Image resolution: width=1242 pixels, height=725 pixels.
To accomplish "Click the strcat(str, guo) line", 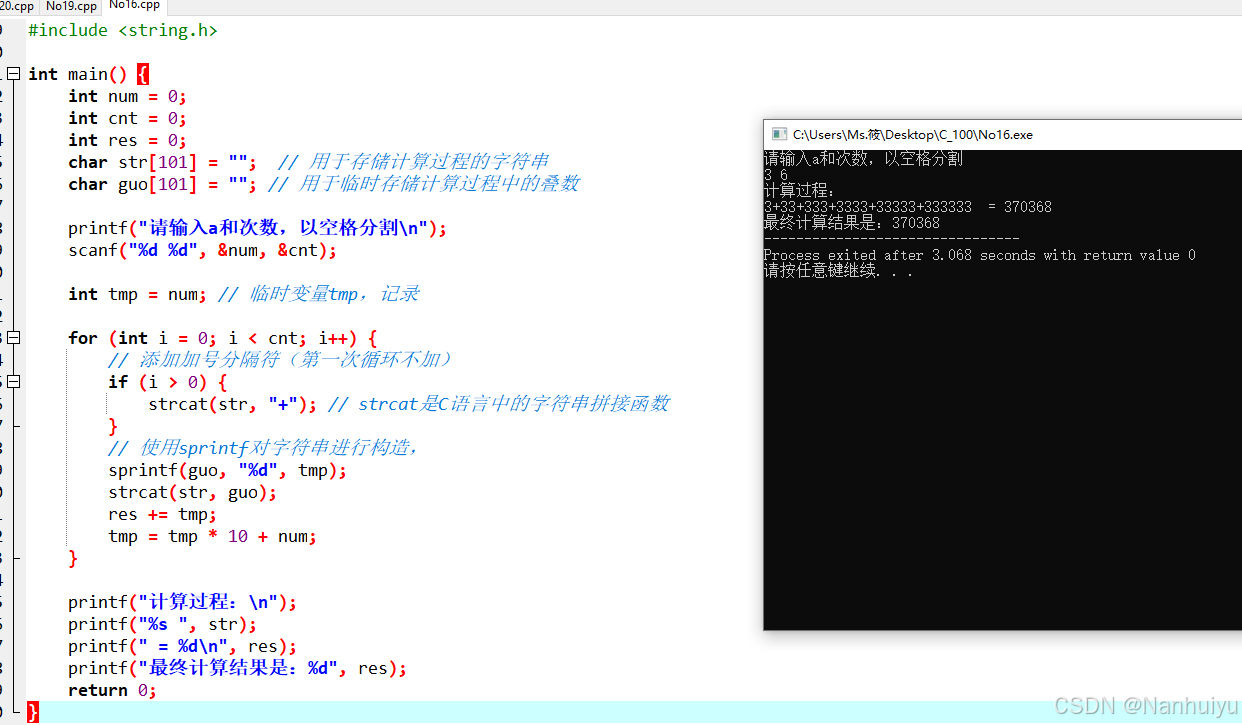I will [193, 492].
